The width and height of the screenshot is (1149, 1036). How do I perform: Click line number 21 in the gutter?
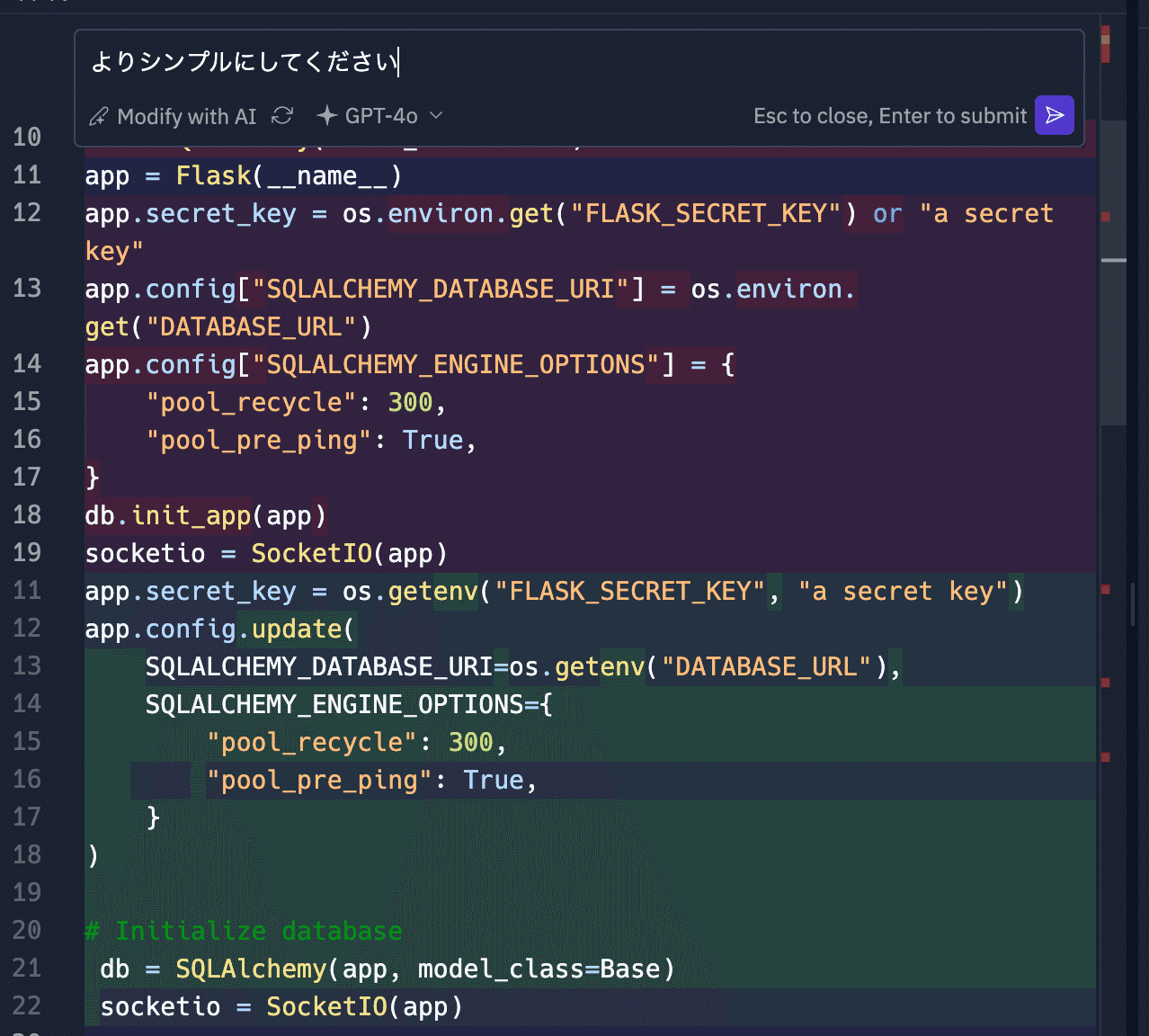[27, 969]
